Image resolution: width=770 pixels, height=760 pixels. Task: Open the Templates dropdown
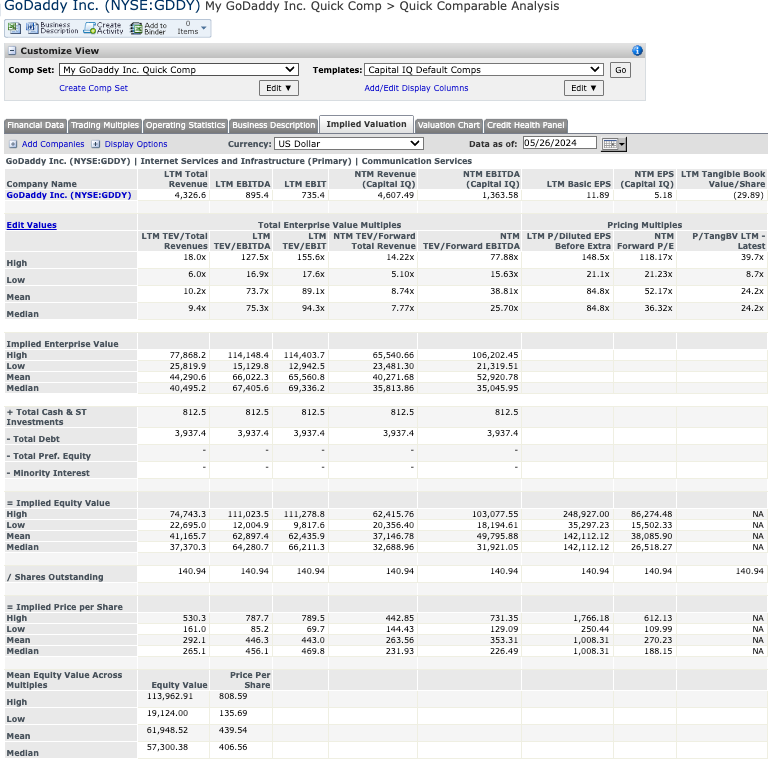tap(484, 70)
